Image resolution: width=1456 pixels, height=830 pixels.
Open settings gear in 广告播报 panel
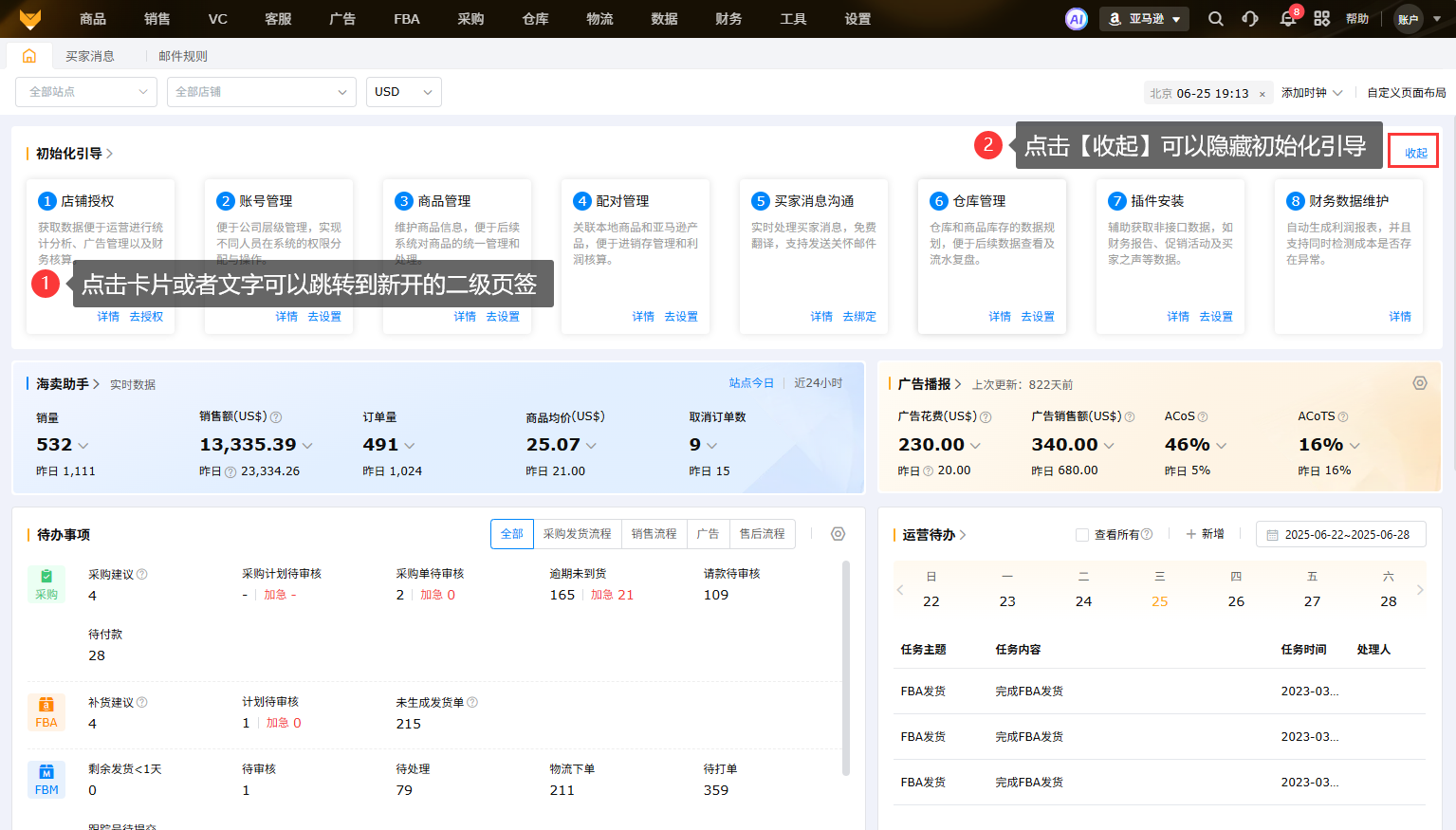pos(1419,383)
